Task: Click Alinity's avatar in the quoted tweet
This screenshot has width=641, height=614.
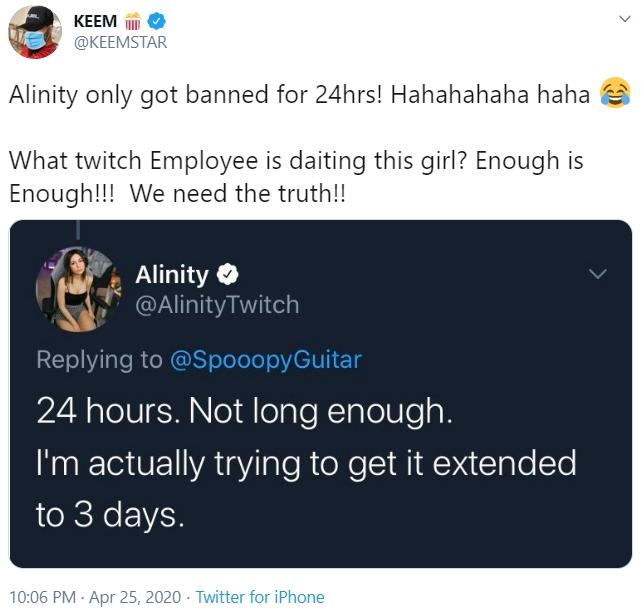Action: [x=75, y=288]
